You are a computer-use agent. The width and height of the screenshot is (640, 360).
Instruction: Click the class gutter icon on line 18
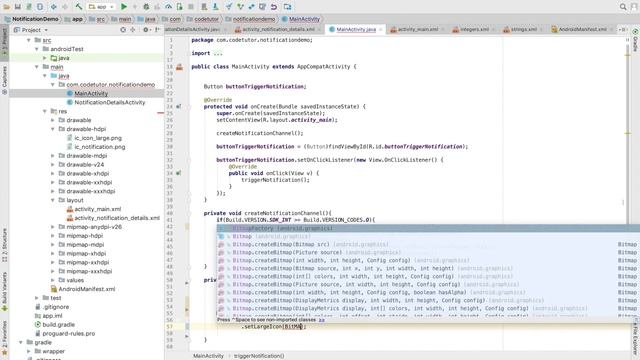click(x=179, y=67)
